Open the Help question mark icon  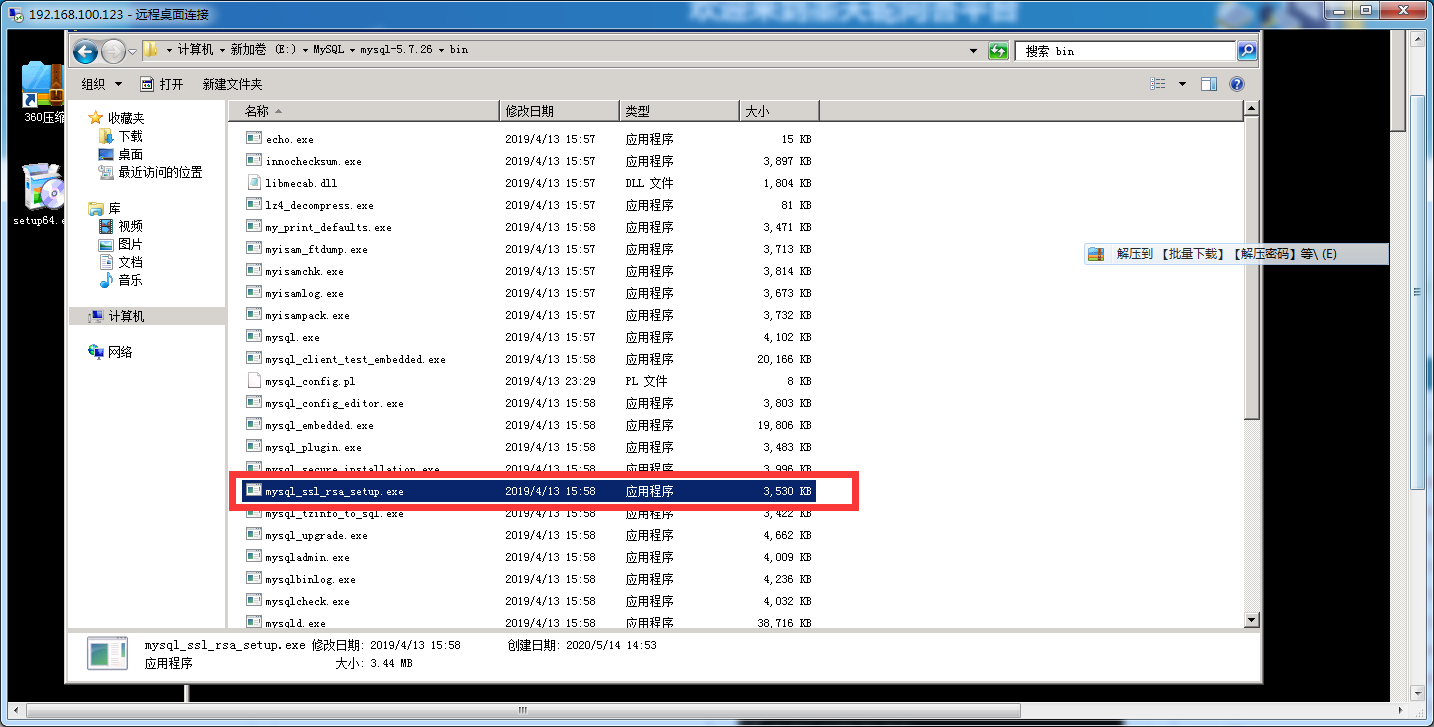pos(1237,85)
